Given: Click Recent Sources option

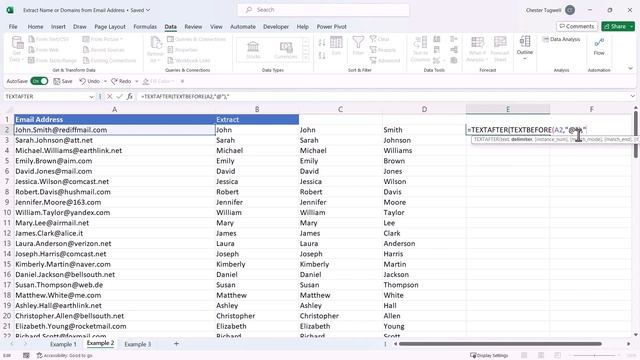Looking at the screenshot, I should coord(104,50).
